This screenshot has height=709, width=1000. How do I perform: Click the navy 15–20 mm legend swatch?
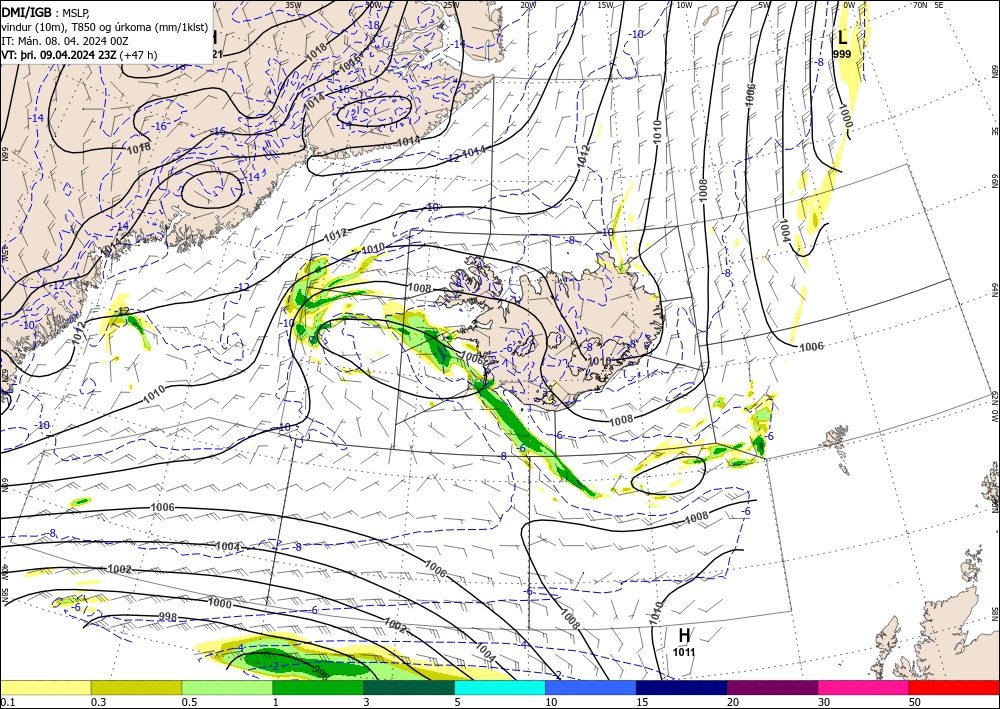tap(682, 687)
